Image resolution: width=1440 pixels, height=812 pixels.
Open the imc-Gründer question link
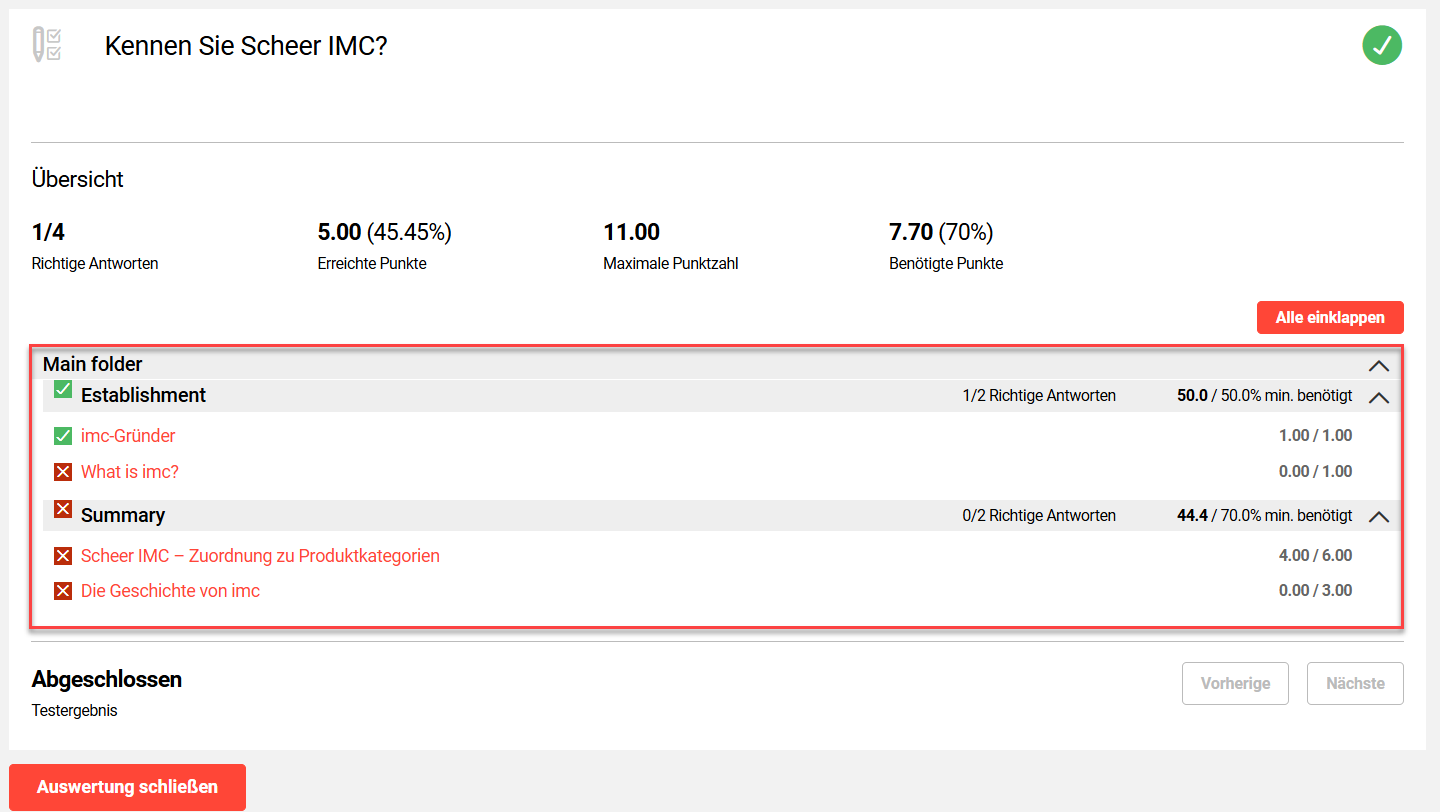coord(128,436)
